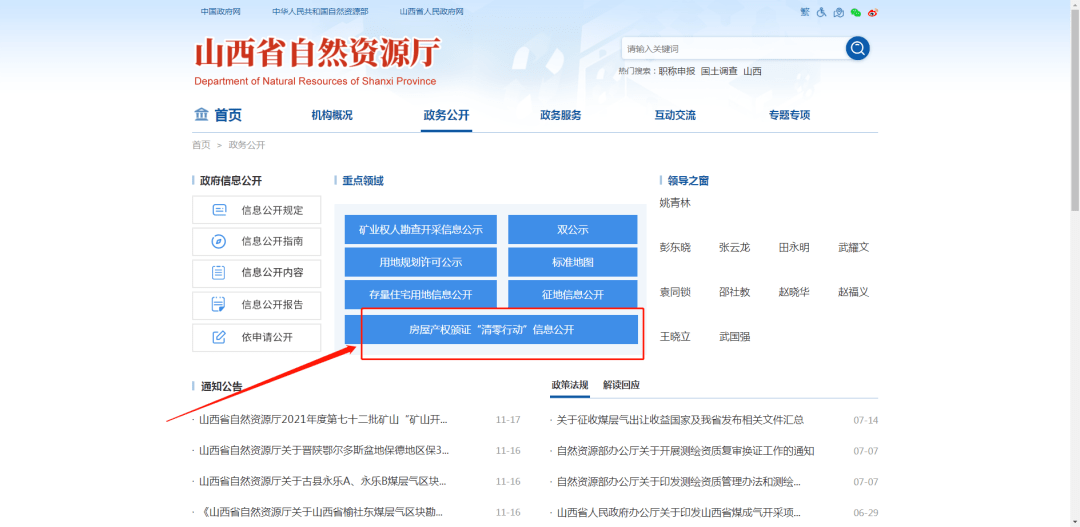Viewport: 1080px width, 527px height.
Task: Open the 双公示 button
Action: [573, 229]
